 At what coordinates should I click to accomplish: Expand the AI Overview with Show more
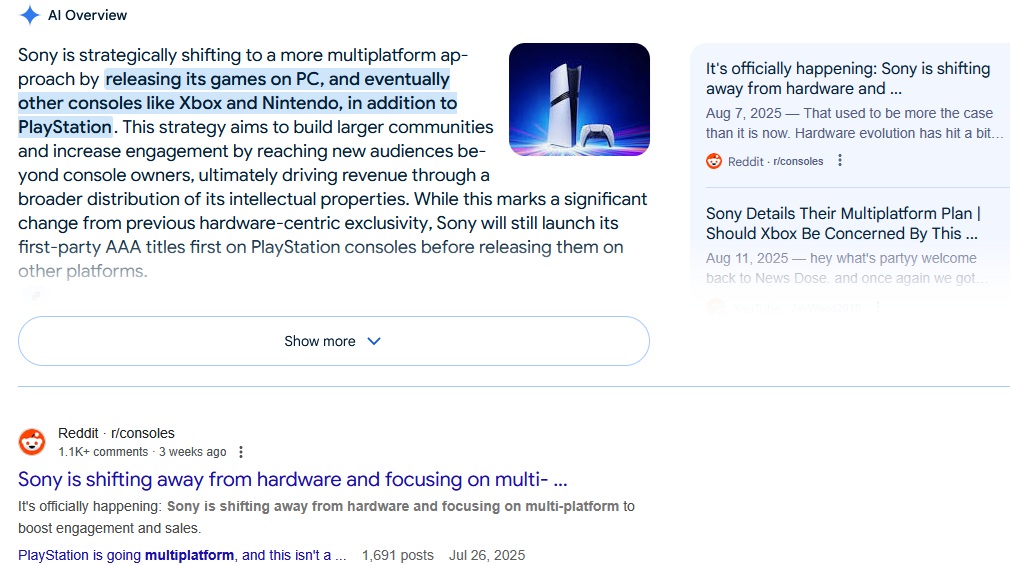coord(334,341)
